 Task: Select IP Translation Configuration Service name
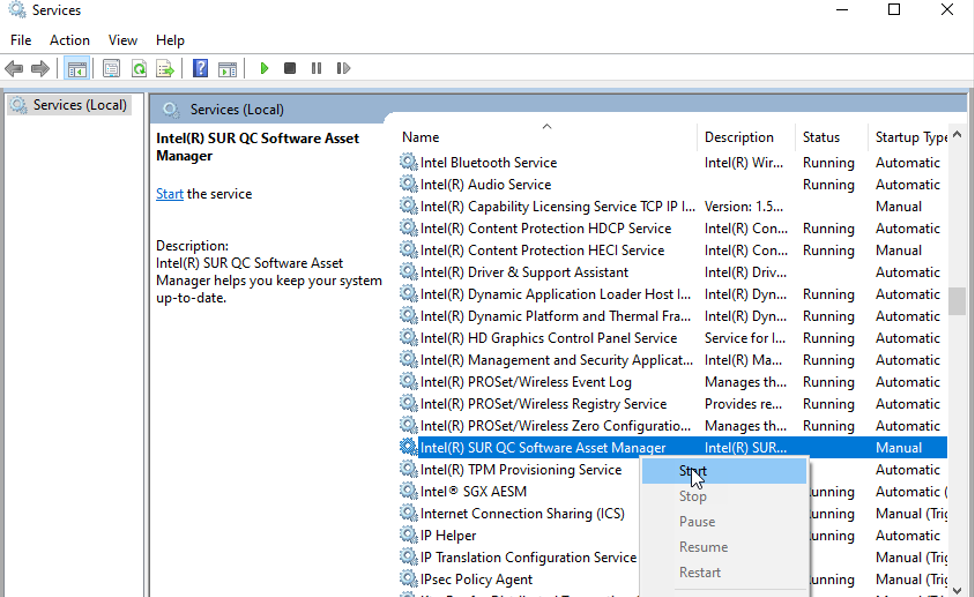pyautogui.click(x=528, y=557)
